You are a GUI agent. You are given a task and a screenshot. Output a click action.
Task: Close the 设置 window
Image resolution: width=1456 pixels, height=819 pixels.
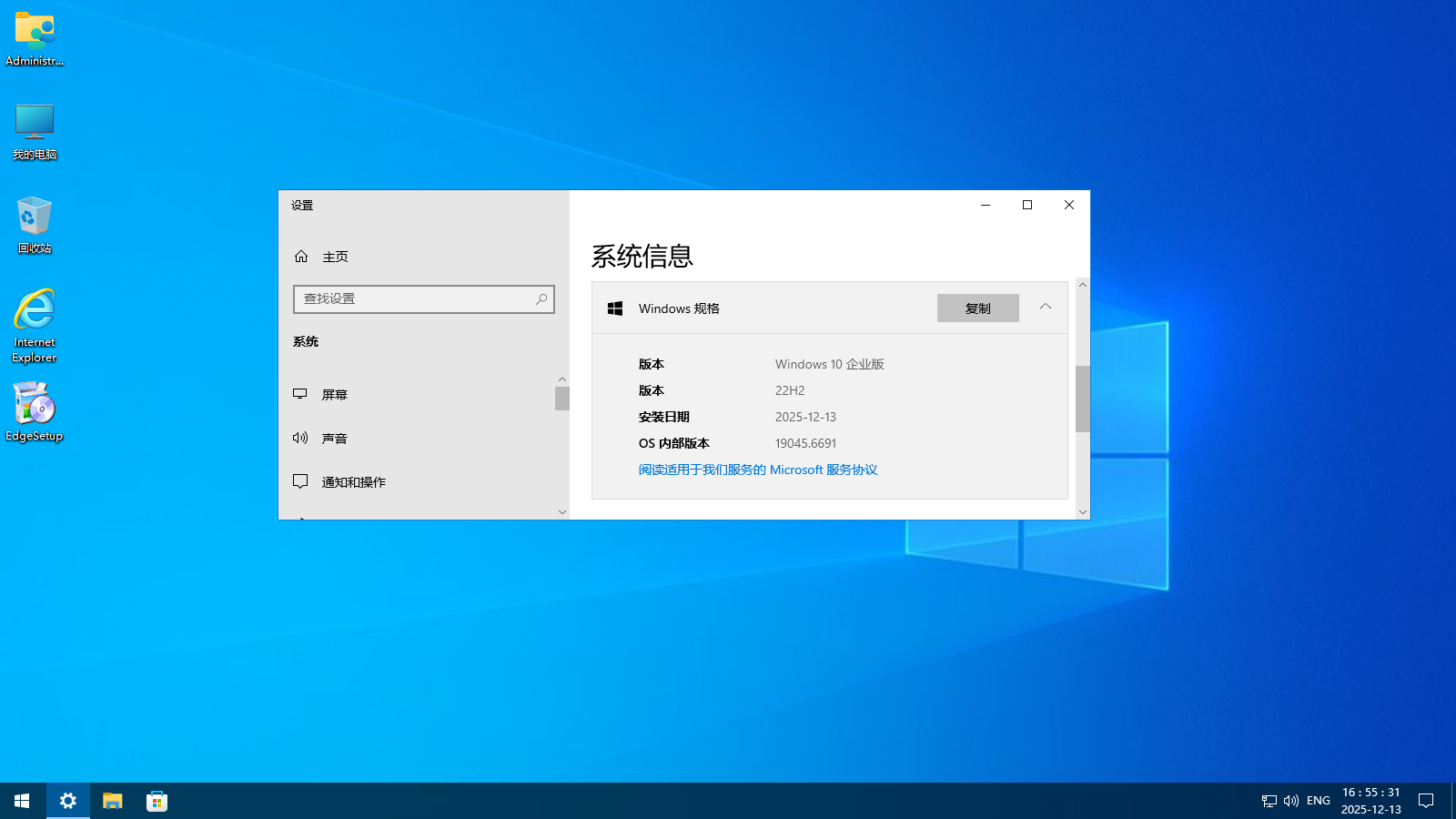[1069, 205]
